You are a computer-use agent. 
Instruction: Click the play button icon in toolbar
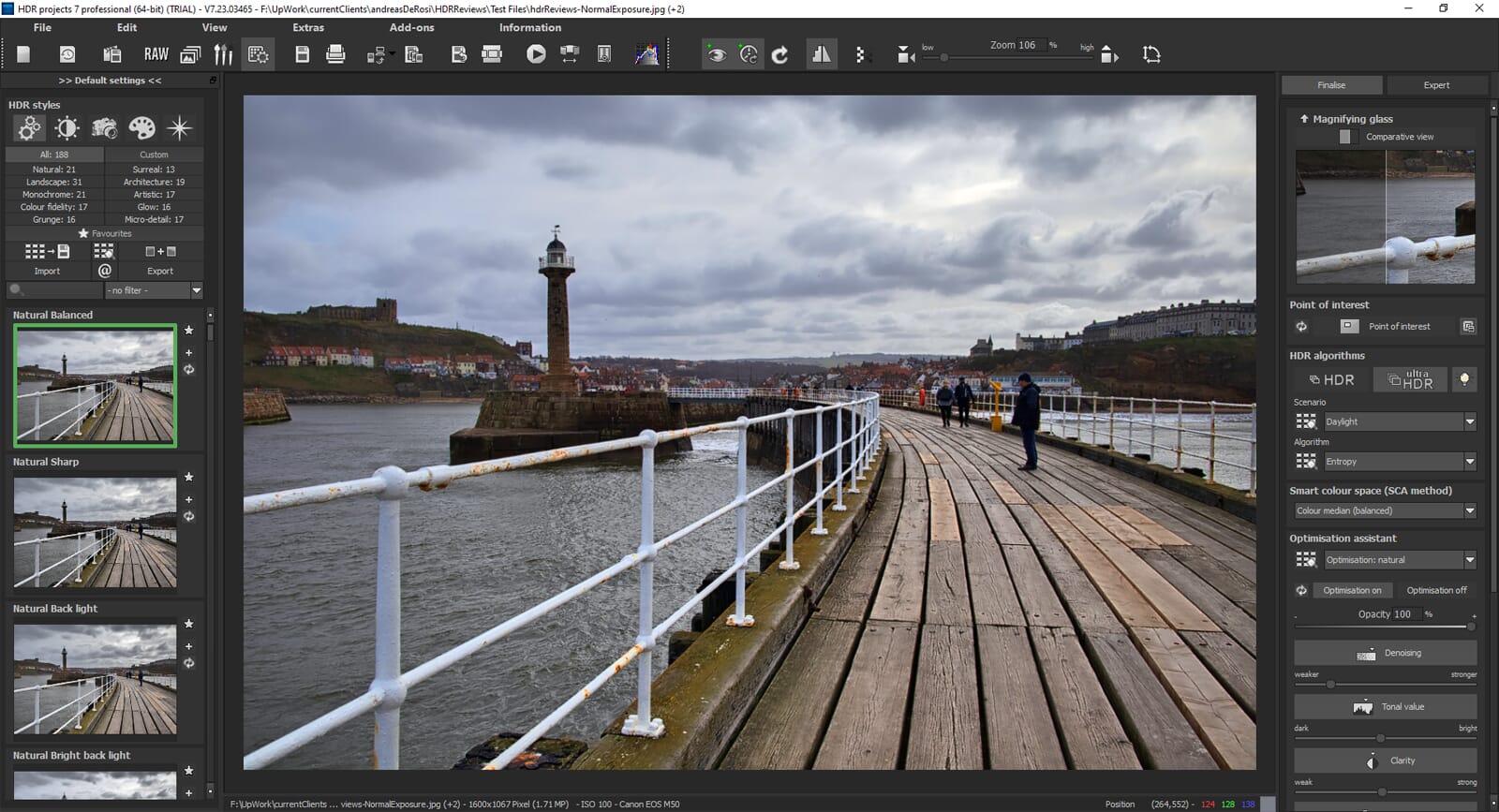coord(536,54)
